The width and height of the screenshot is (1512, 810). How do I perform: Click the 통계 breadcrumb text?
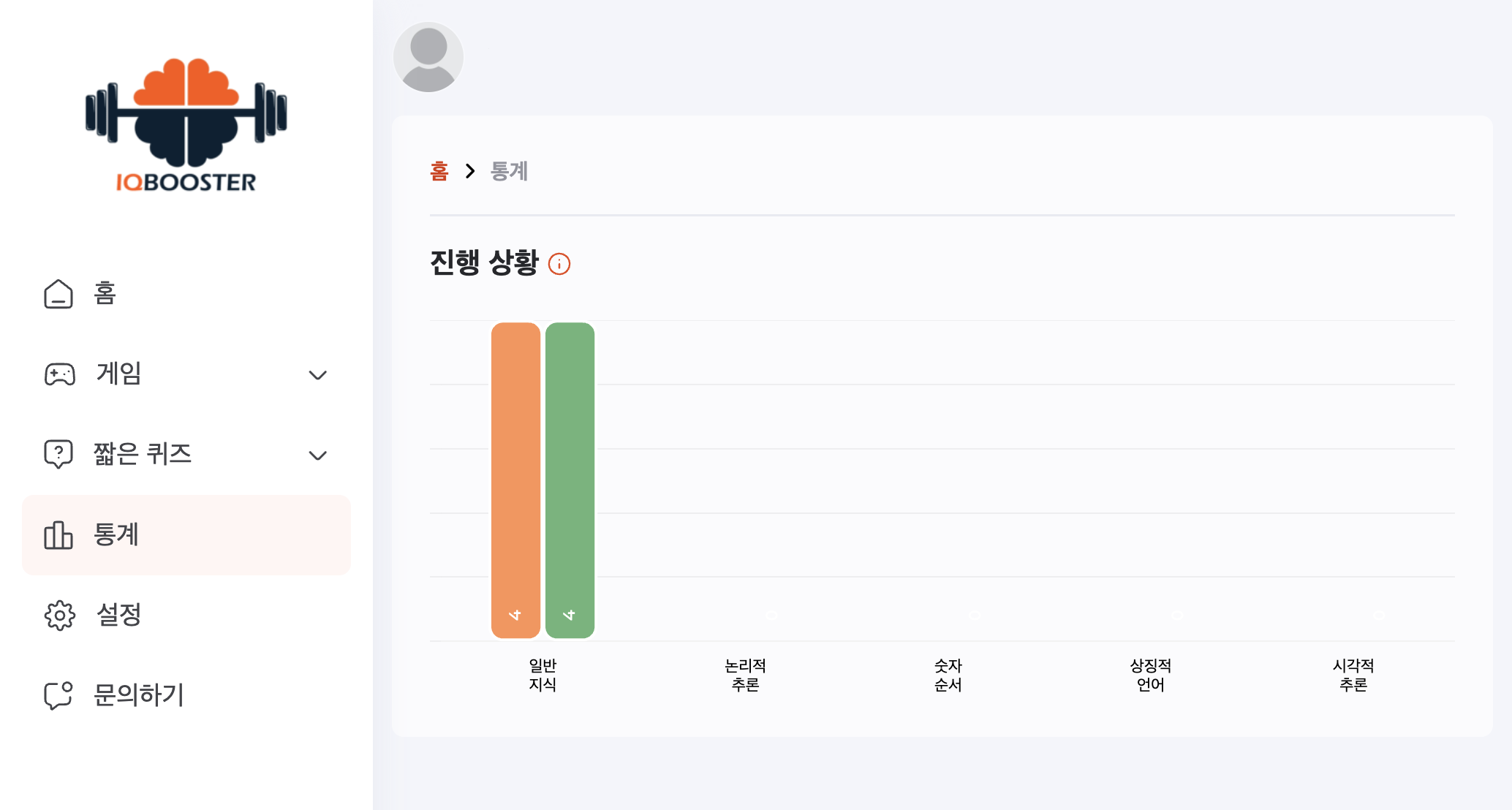[x=509, y=171]
